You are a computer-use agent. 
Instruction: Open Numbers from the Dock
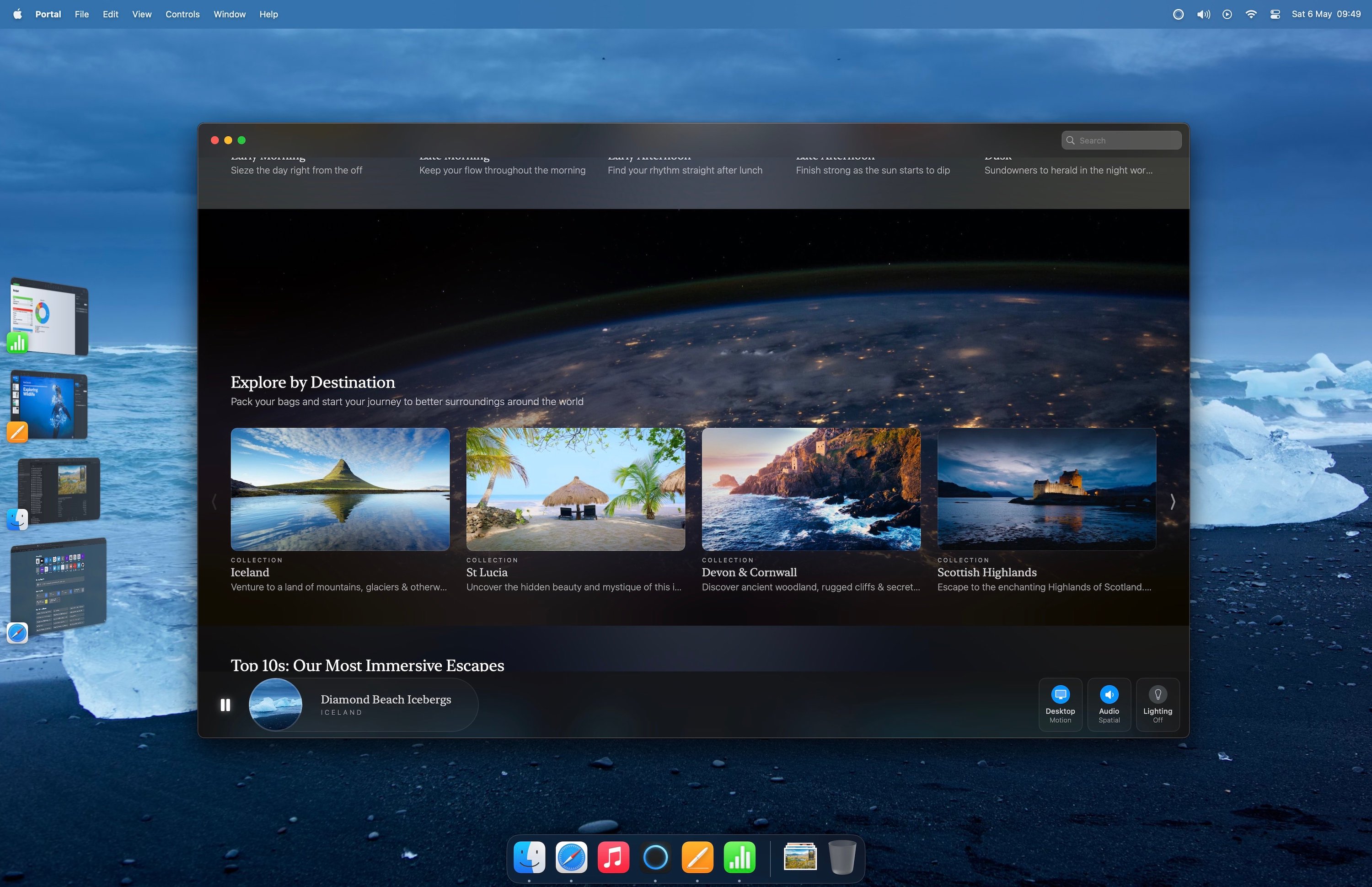click(740, 856)
